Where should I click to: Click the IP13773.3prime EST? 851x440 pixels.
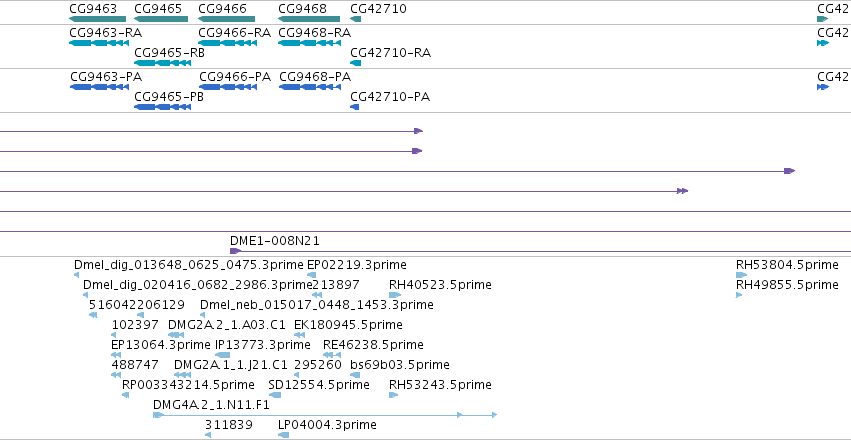pos(223,355)
